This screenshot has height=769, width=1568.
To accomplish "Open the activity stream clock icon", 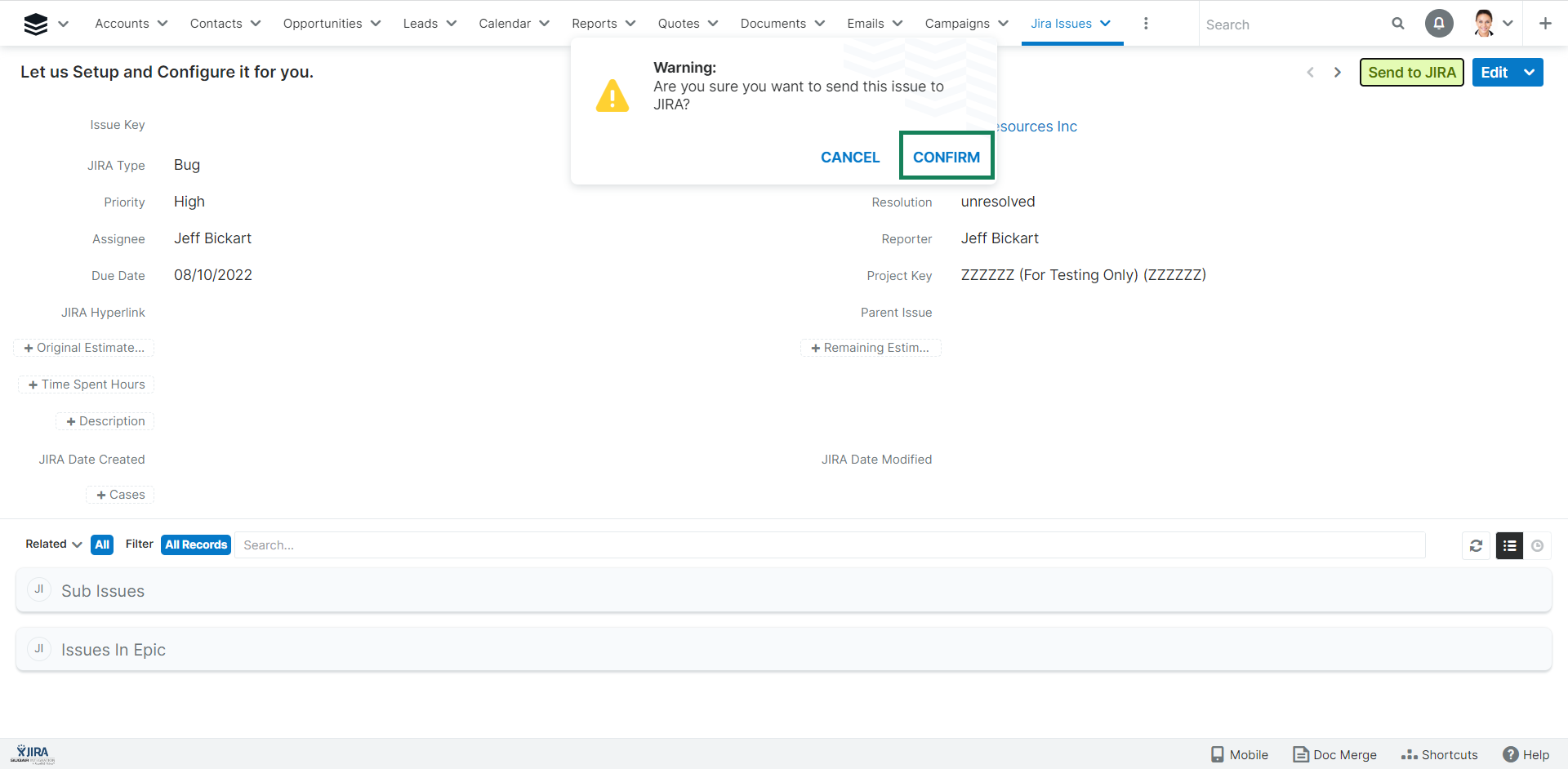I will point(1538,545).
